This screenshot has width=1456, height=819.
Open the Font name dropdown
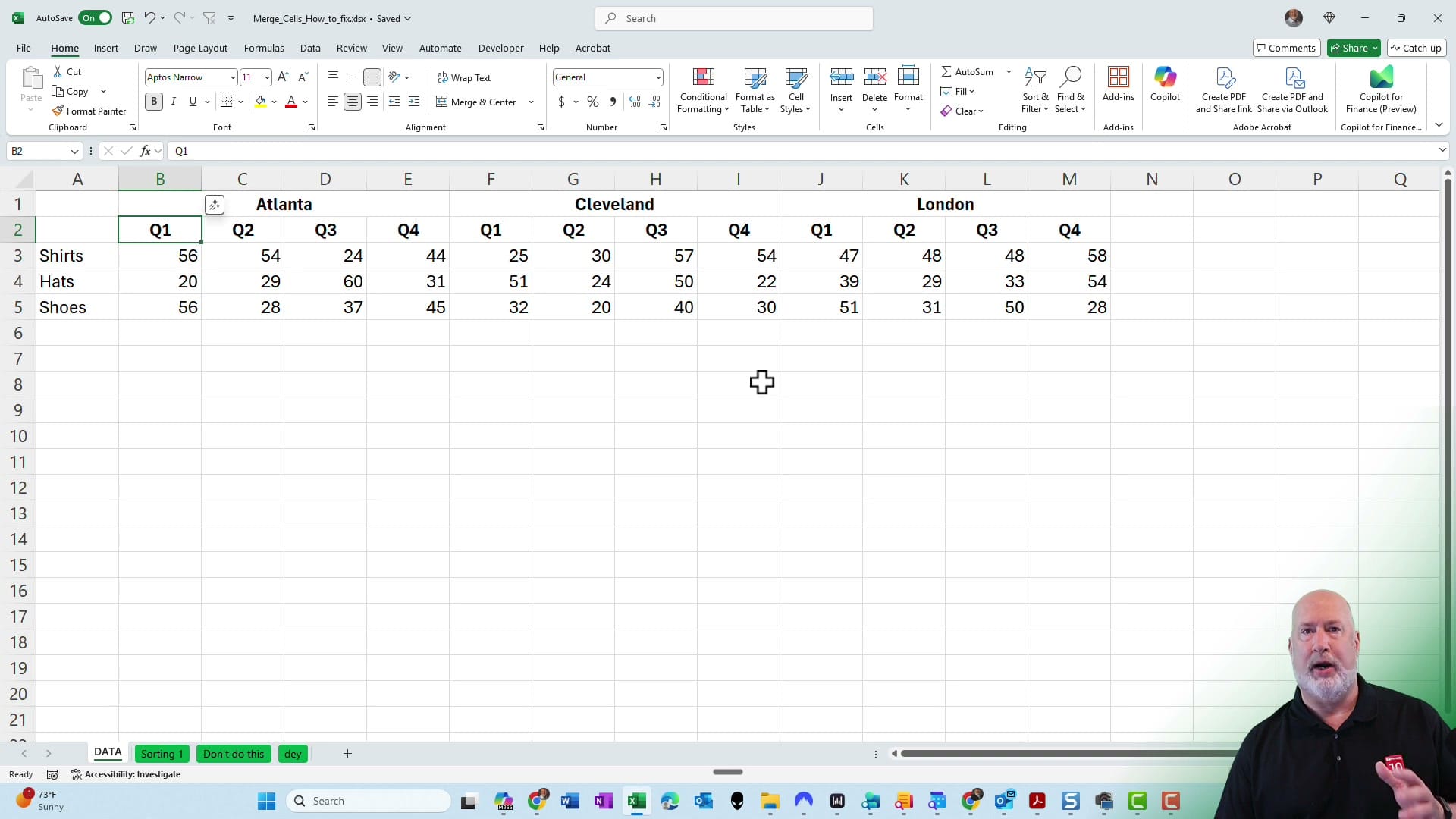(x=233, y=77)
